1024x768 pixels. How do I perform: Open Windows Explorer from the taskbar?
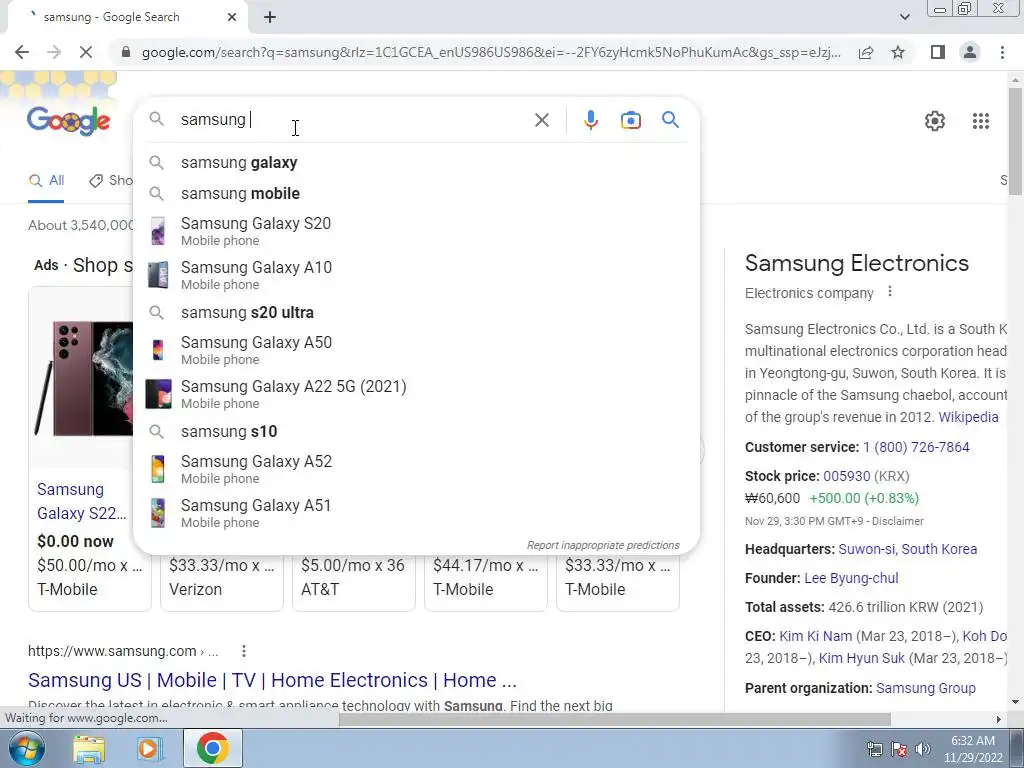click(89, 749)
